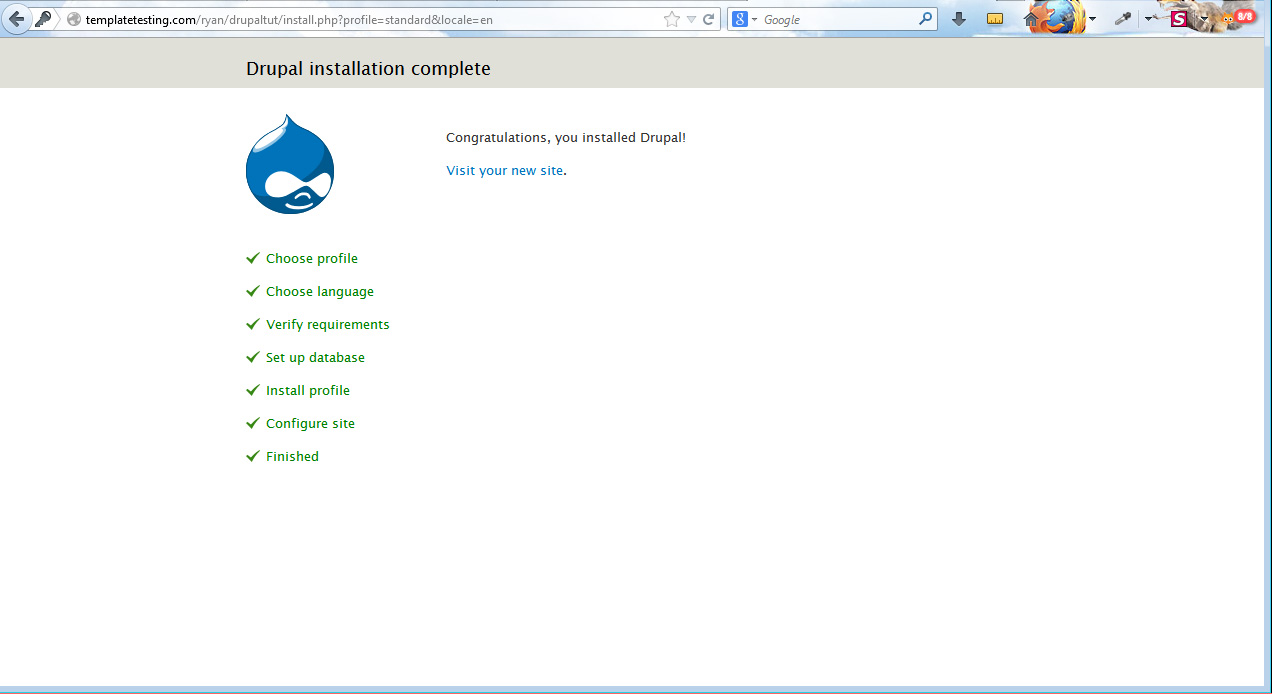Open the Google search engine selector

pyautogui.click(x=745, y=19)
